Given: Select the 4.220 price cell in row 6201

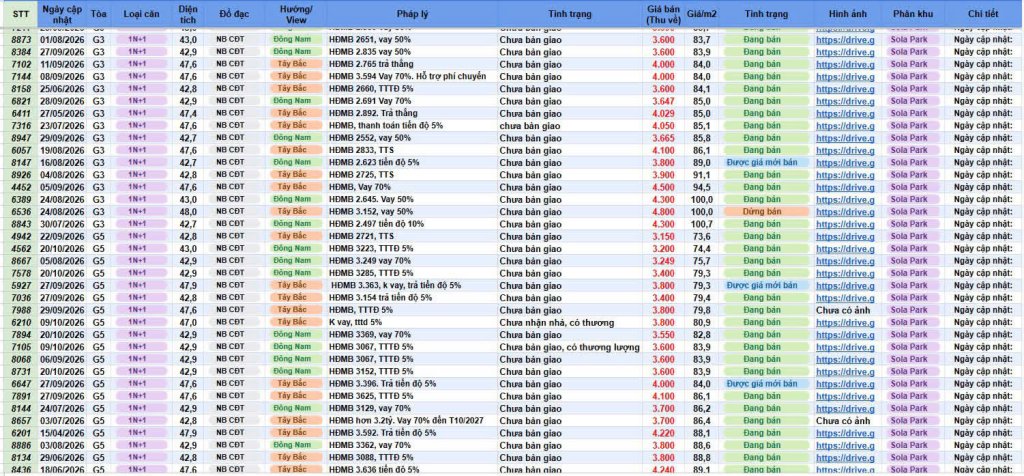Looking at the screenshot, I should coord(663,432).
